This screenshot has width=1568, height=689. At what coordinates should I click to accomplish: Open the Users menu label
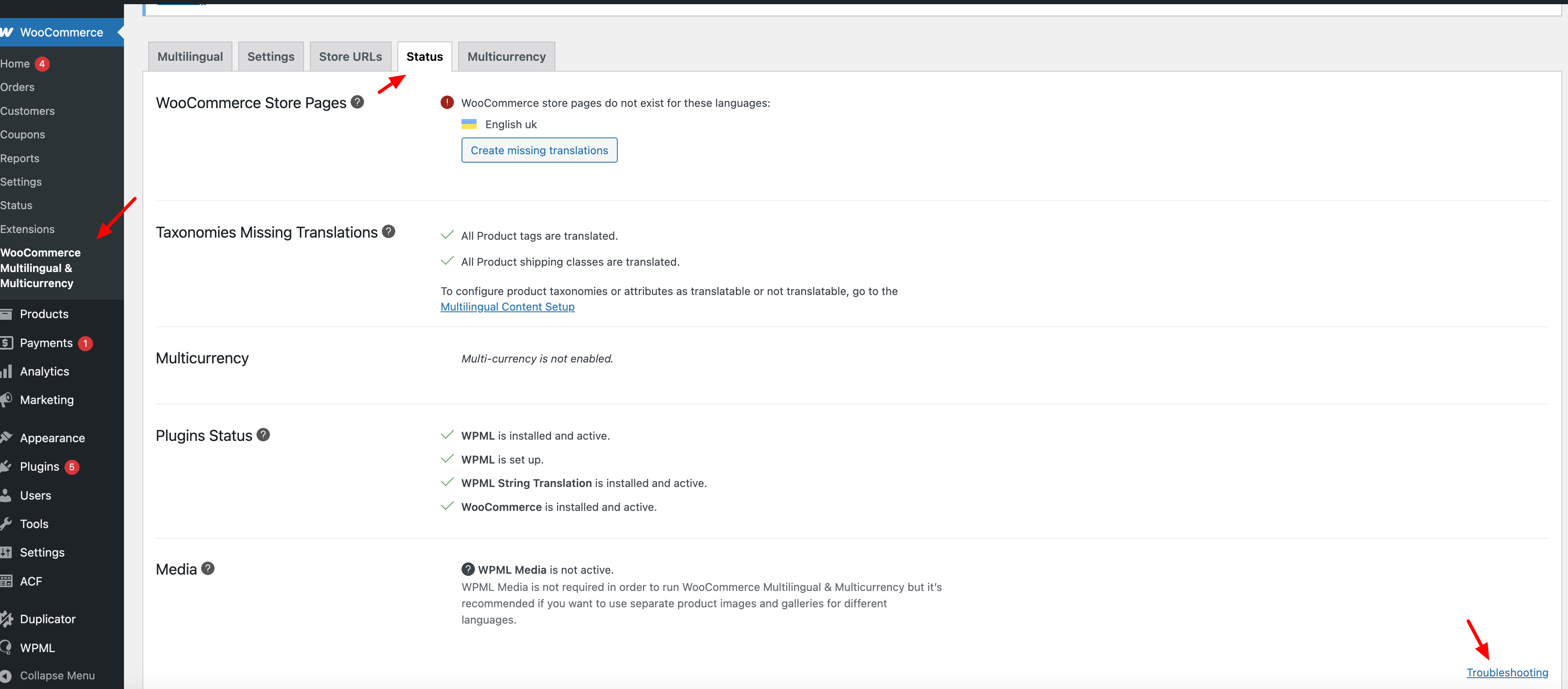[35, 495]
